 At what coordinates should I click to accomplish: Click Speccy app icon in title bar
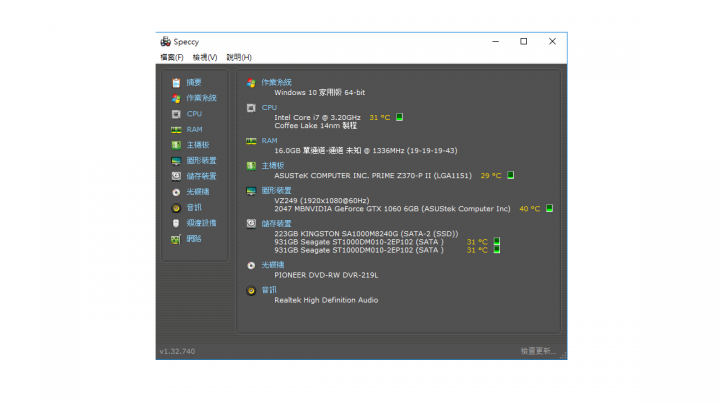[165, 42]
